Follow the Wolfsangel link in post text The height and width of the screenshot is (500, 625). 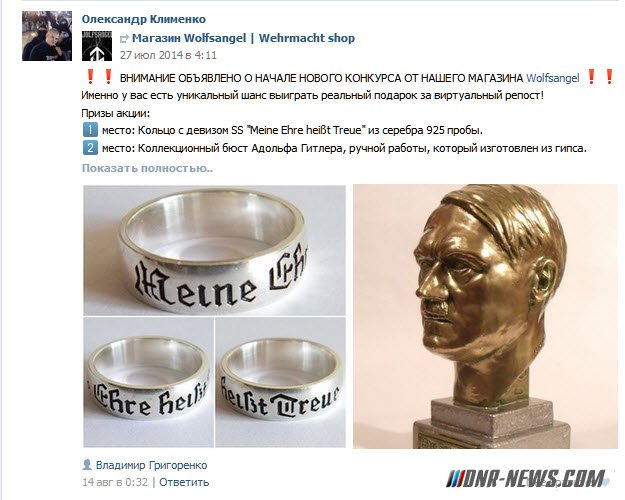552,78
